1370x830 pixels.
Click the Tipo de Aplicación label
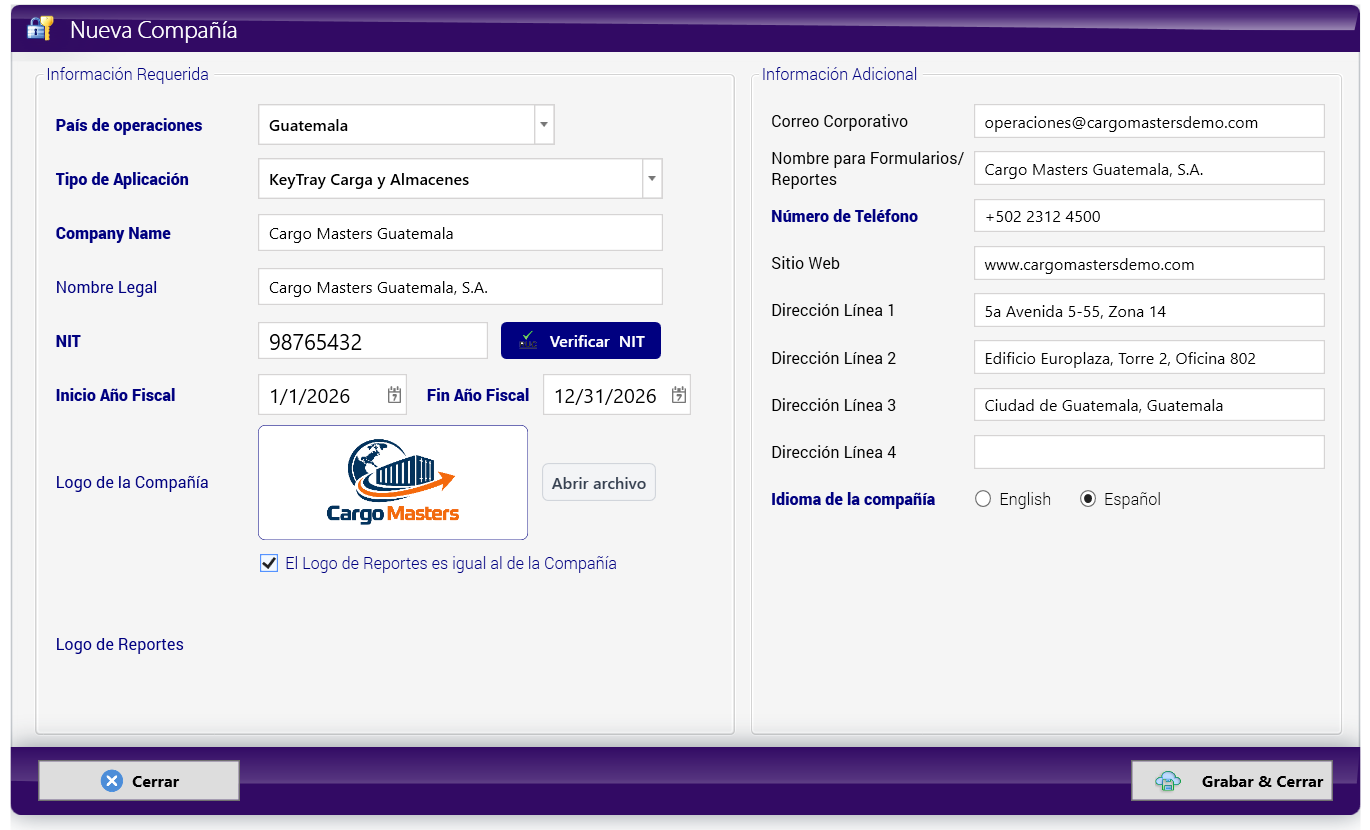[122, 179]
